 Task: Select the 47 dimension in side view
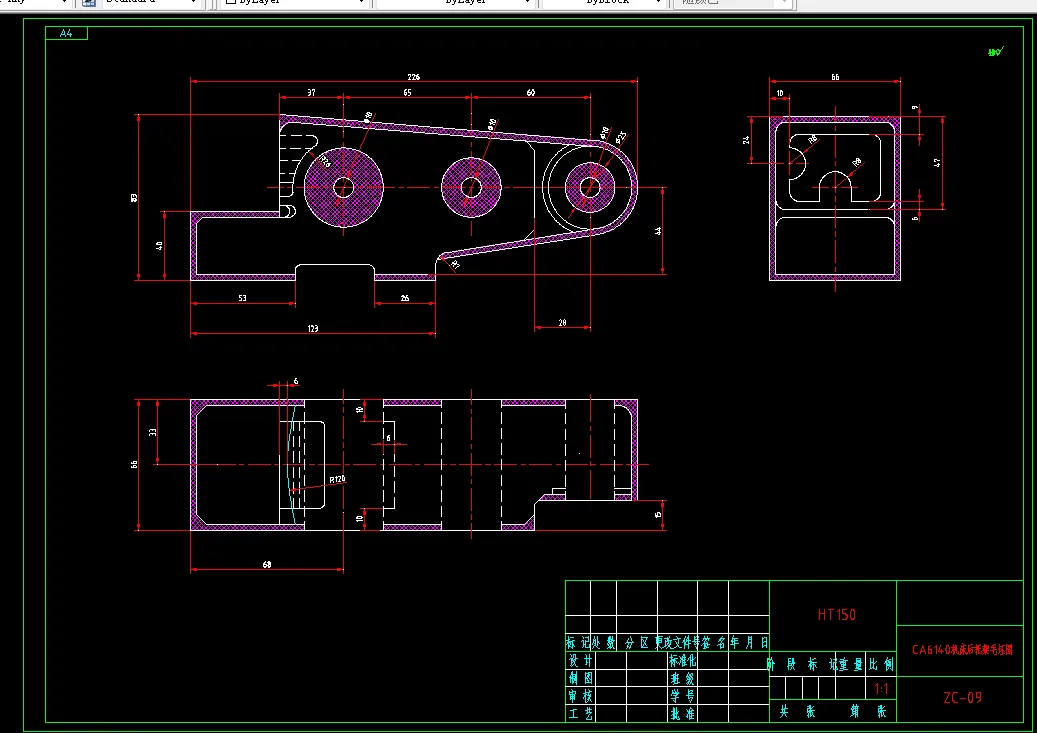[936, 162]
